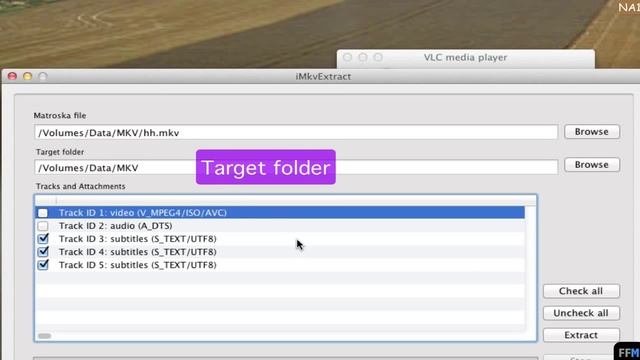Click the tracks list horizontal scrollbar thumb
The height and width of the screenshot is (360, 640).
point(44,336)
